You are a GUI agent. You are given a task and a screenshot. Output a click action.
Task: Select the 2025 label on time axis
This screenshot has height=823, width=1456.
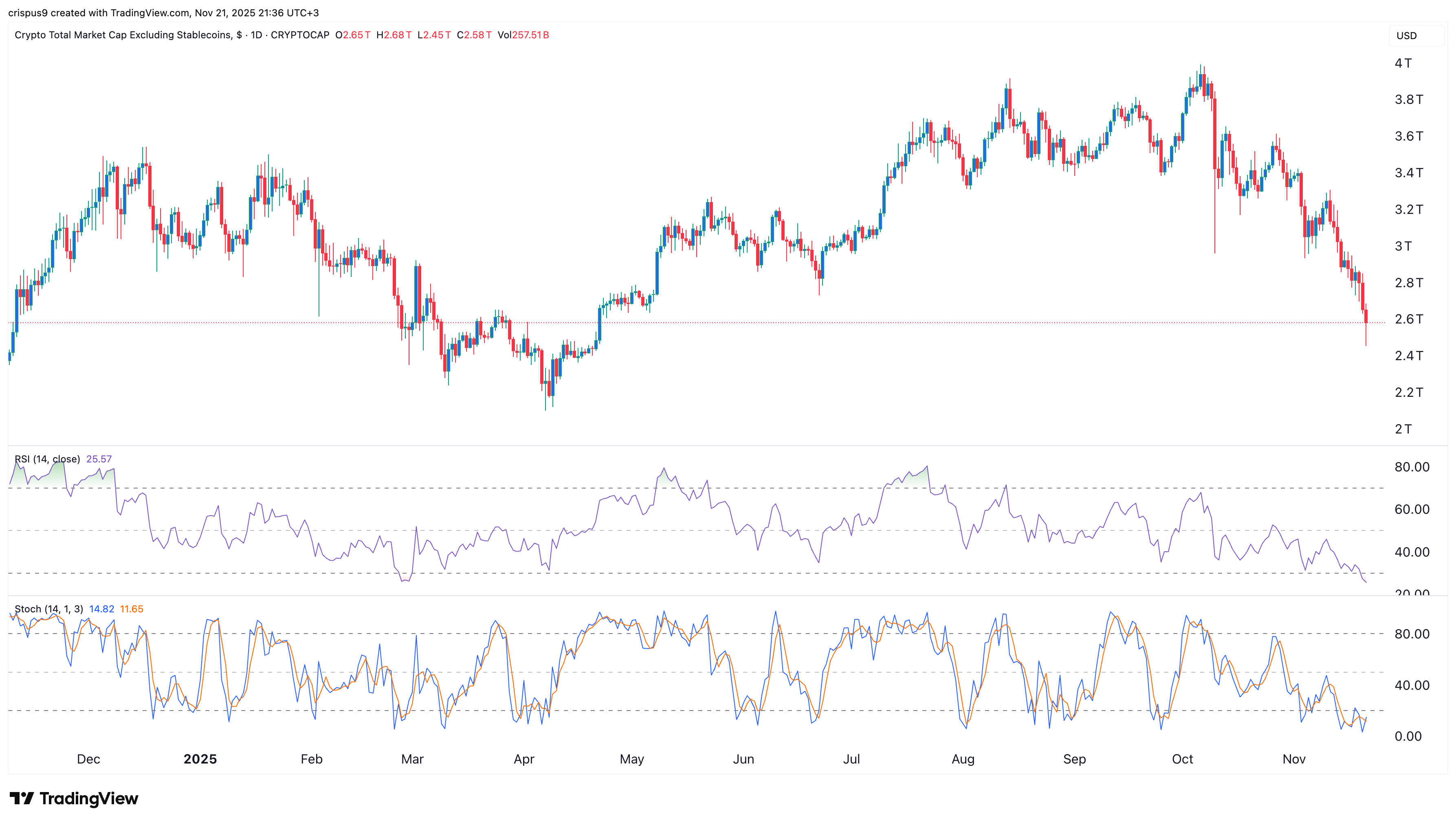200,759
